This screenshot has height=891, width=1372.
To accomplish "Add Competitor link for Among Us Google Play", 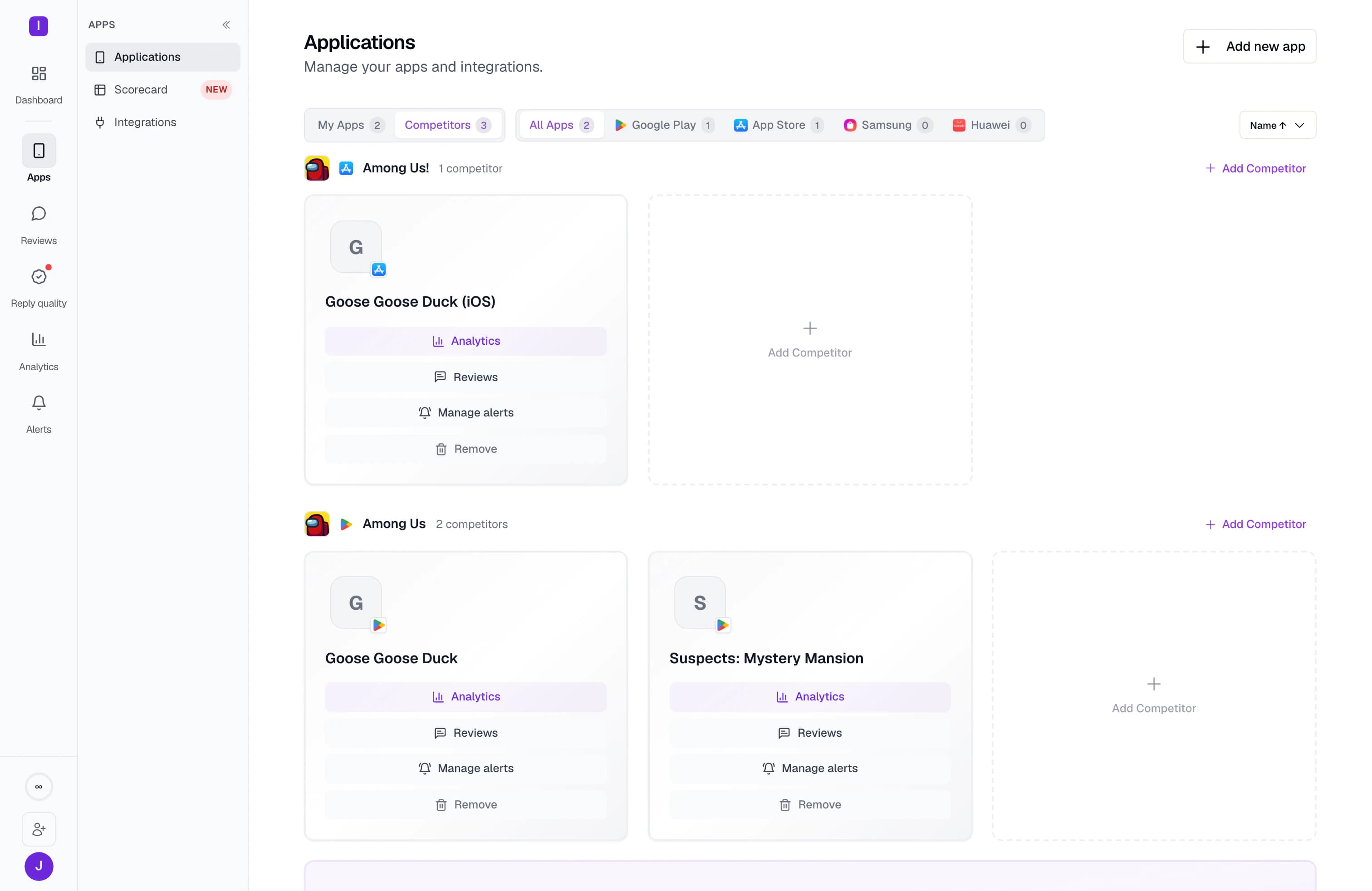I will click(1255, 524).
